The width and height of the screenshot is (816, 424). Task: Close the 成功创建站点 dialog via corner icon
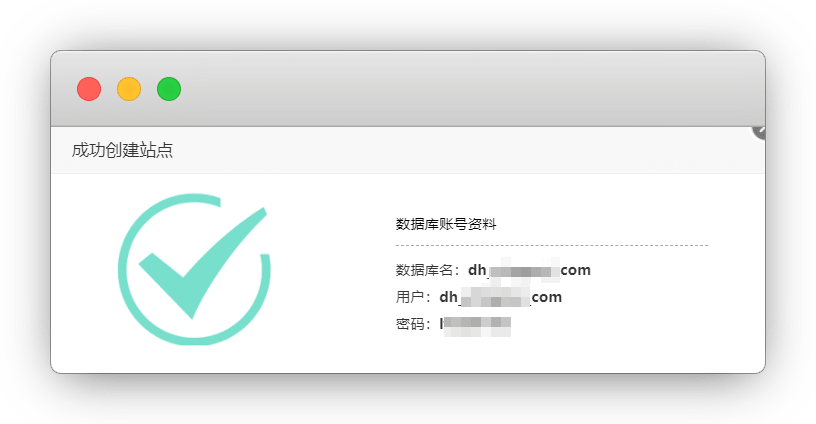click(759, 132)
